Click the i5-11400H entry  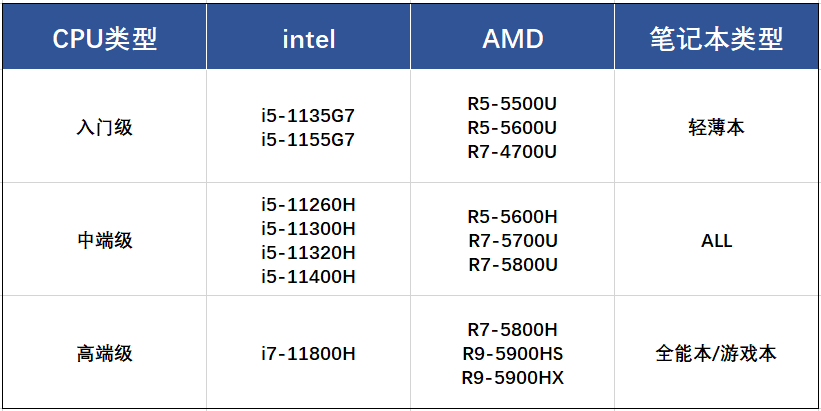coord(308,277)
